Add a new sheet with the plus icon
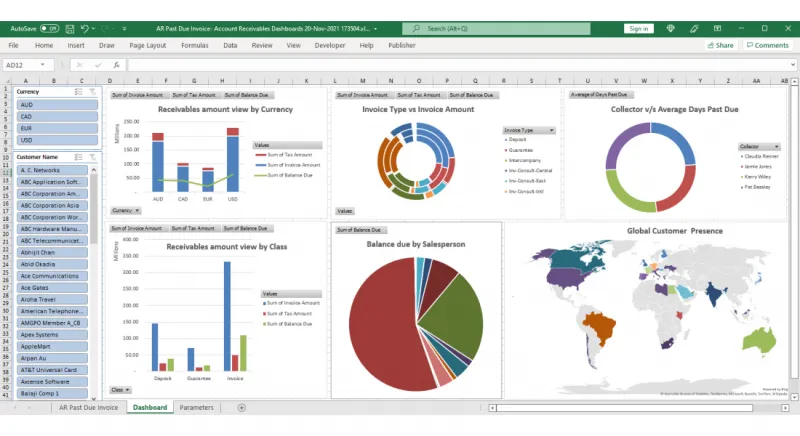This screenshot has height=436, width=800. [x=241, y=408]
